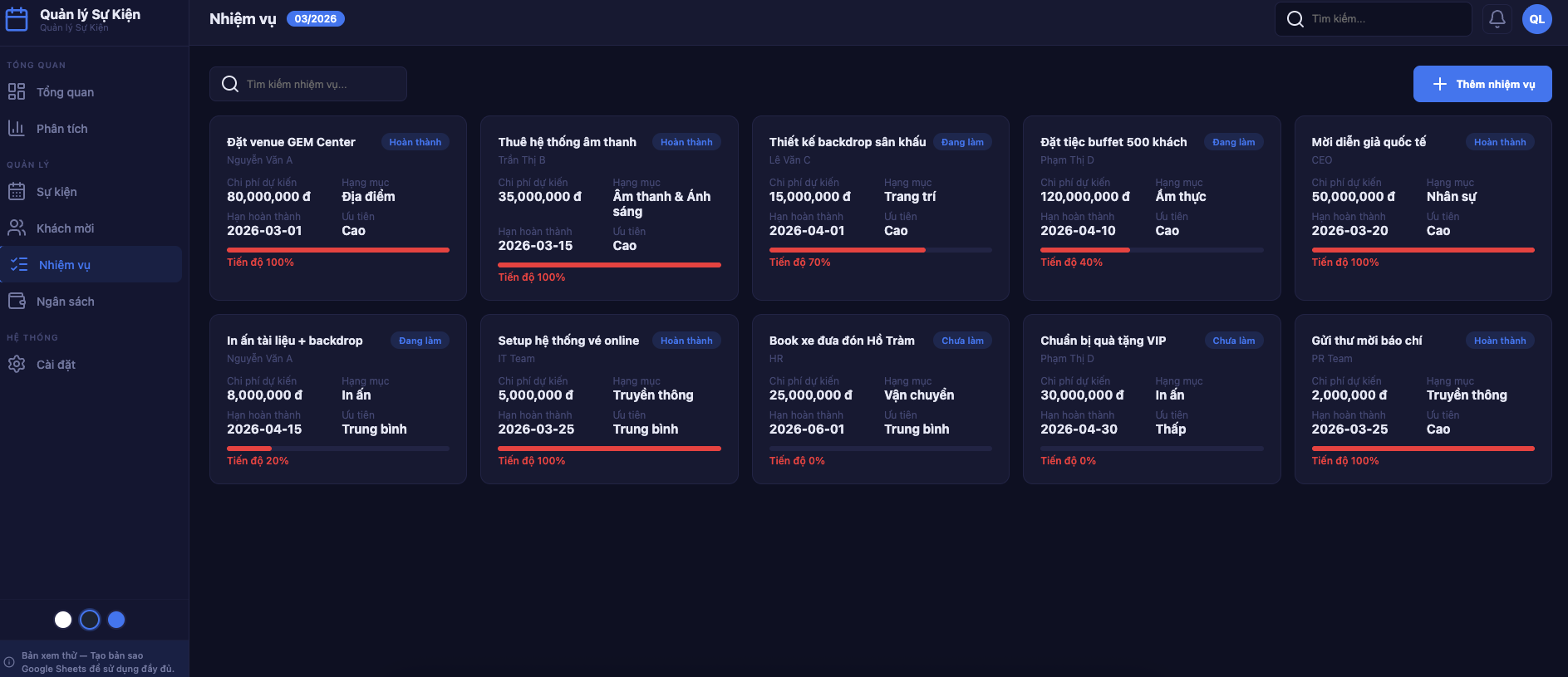Open the Sự kiện menu item
Viewport: 1568px width, 677px height.
coord(91,191)
